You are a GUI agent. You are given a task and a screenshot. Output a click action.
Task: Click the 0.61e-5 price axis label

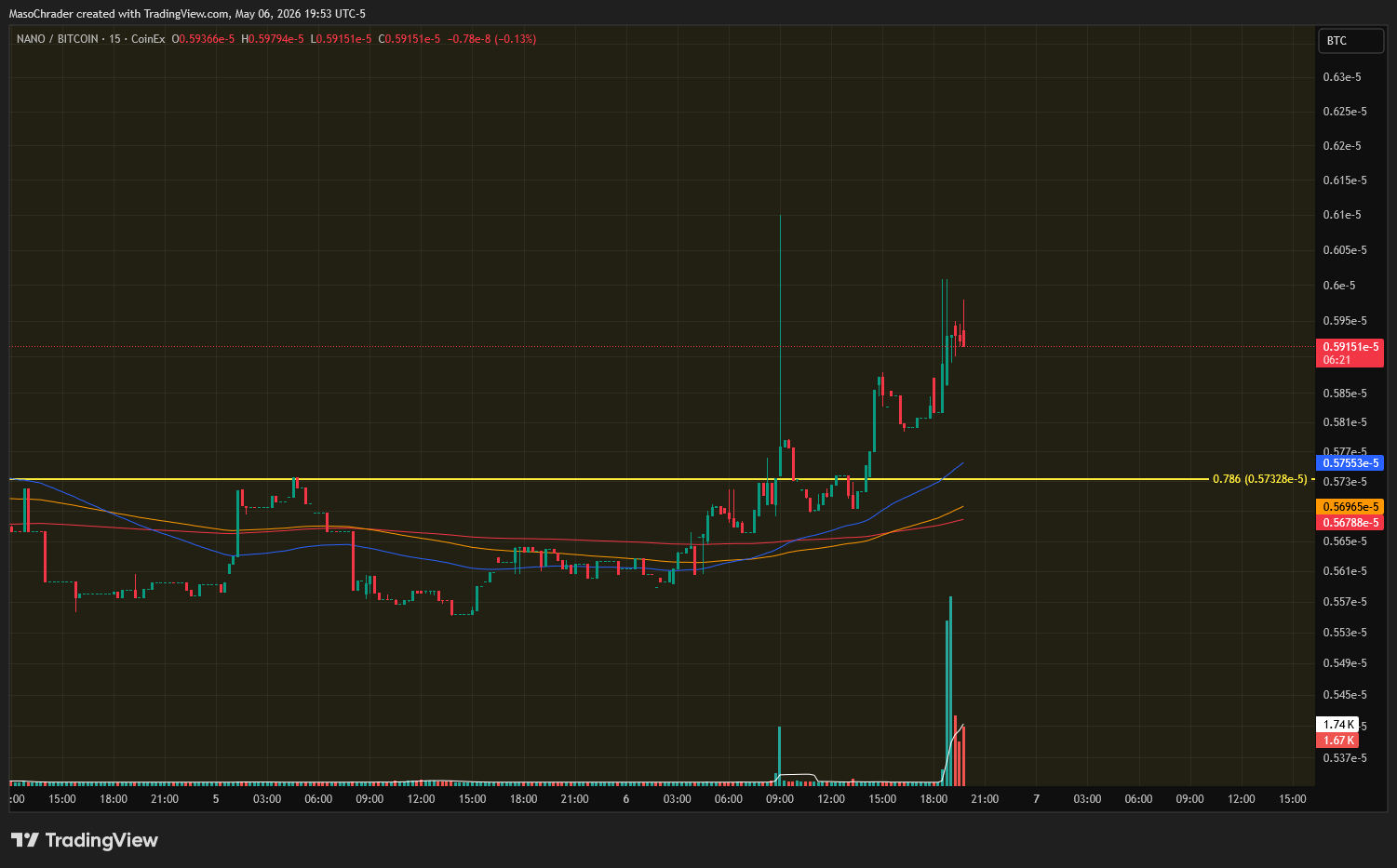(1342, 215)
